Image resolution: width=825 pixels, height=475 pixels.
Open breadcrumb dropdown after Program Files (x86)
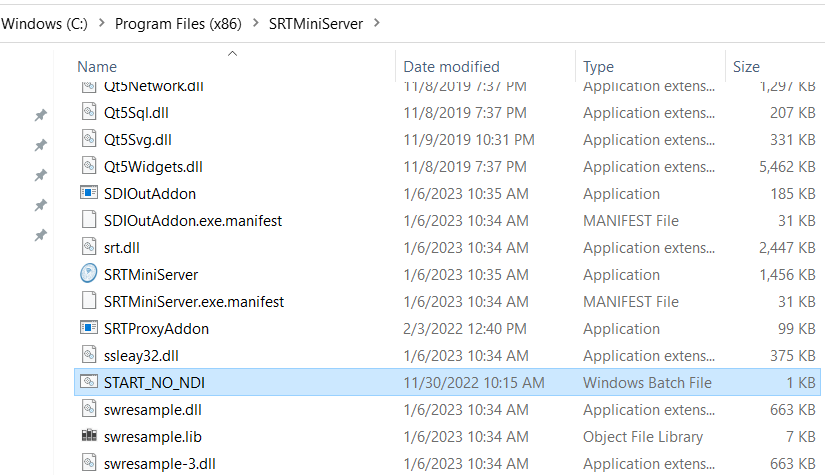(256, 23)
